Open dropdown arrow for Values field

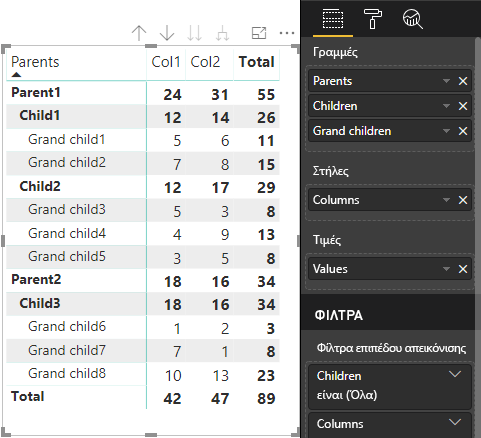coord(446,269)
